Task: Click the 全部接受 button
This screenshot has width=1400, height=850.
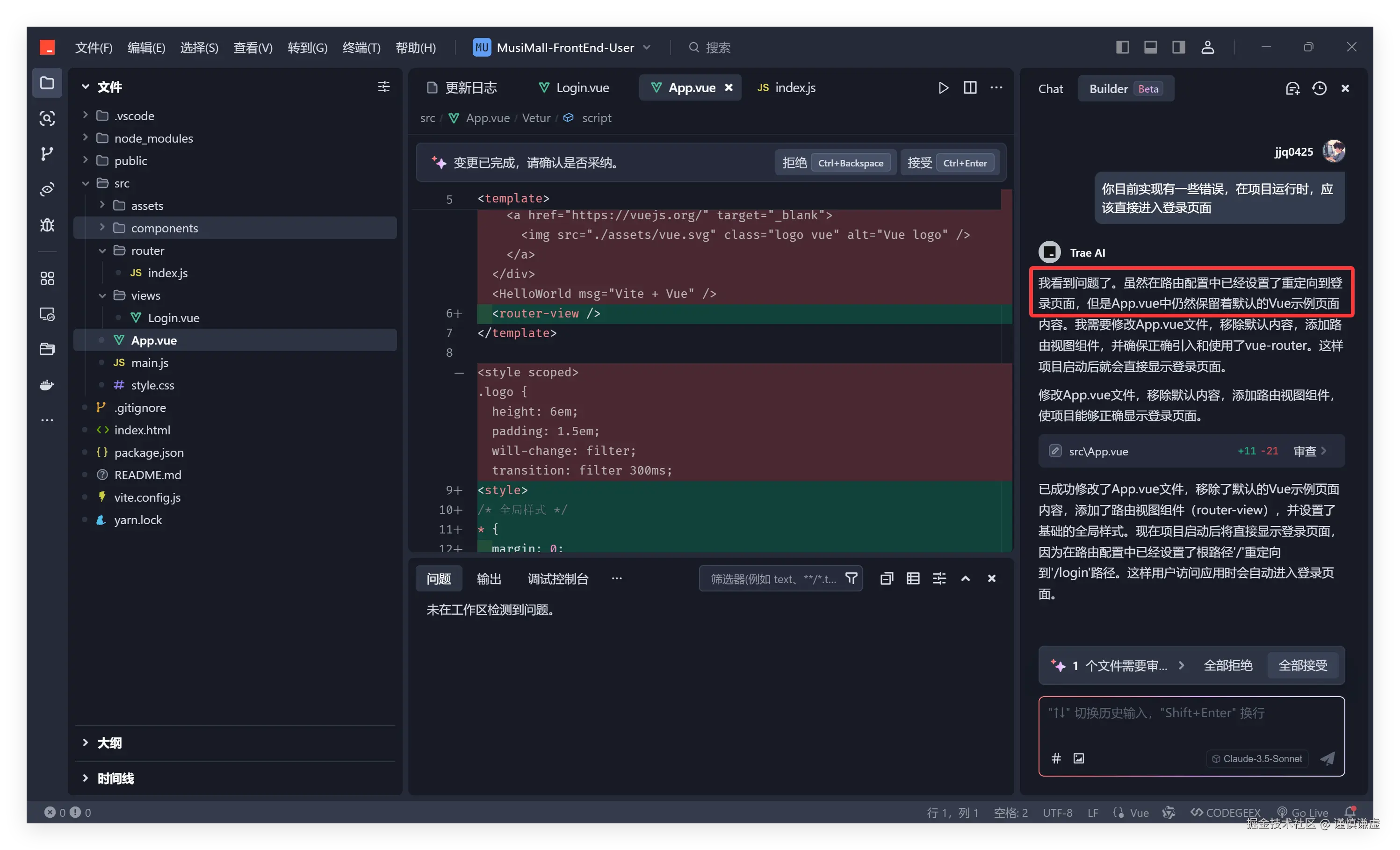Action: pyautogui.click(x=1302, y=665)
